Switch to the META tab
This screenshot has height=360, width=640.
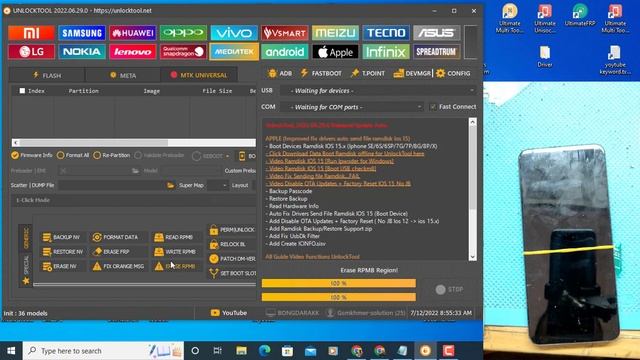(x=123, y=75)
